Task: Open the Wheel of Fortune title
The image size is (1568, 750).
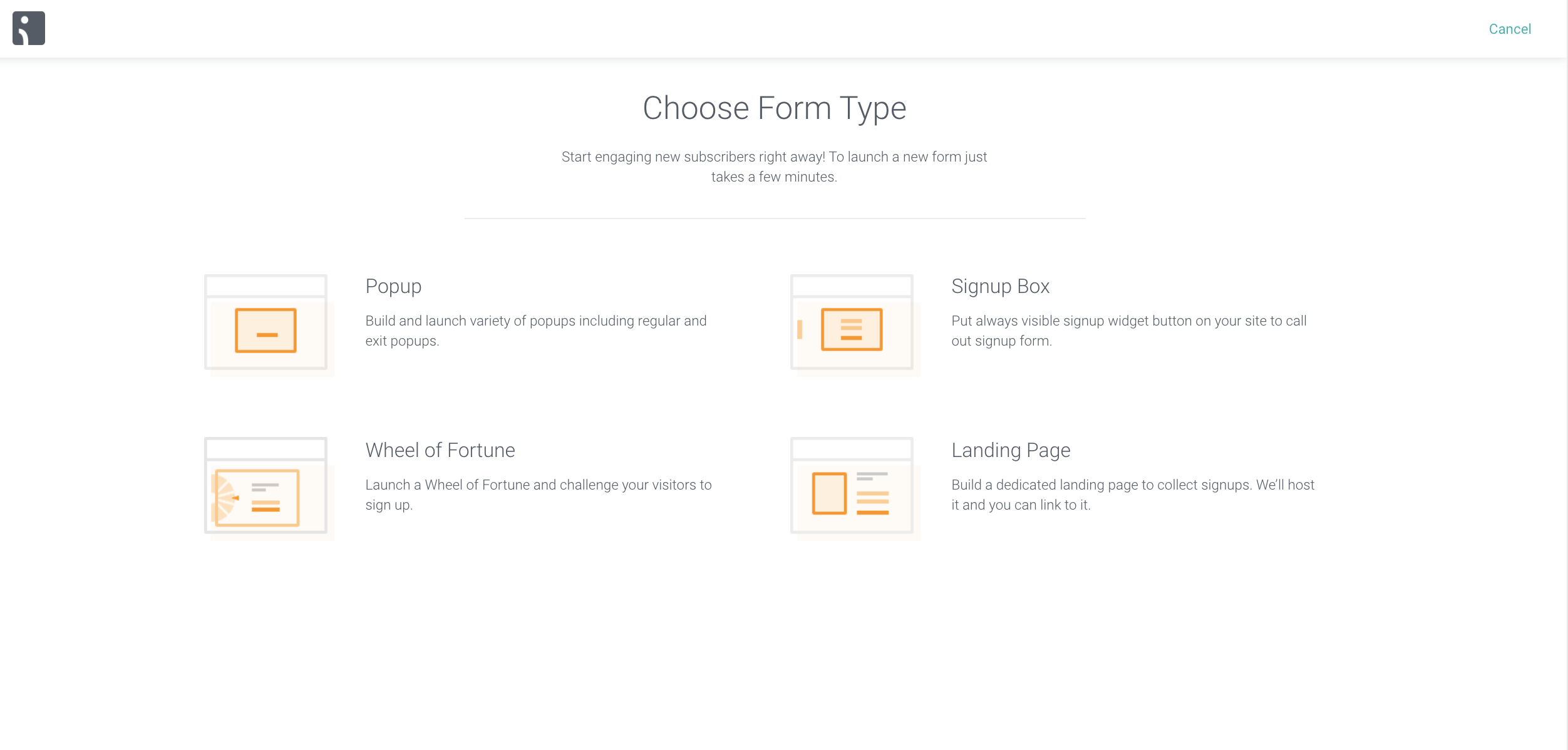Action: coord(440,450)
